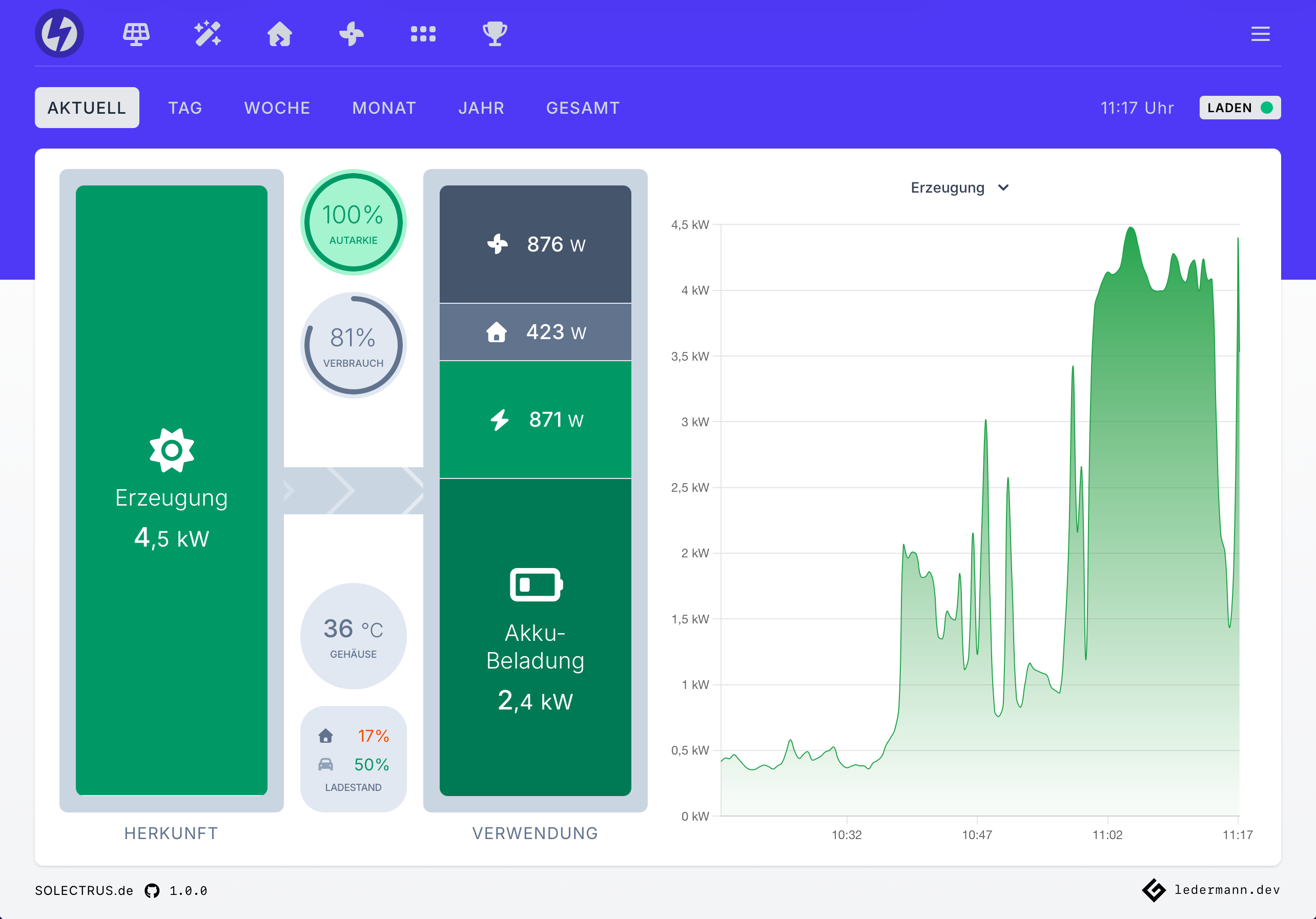
Task: Collapse the Verwendung column chevron arrows
Action: click(354, 489)
